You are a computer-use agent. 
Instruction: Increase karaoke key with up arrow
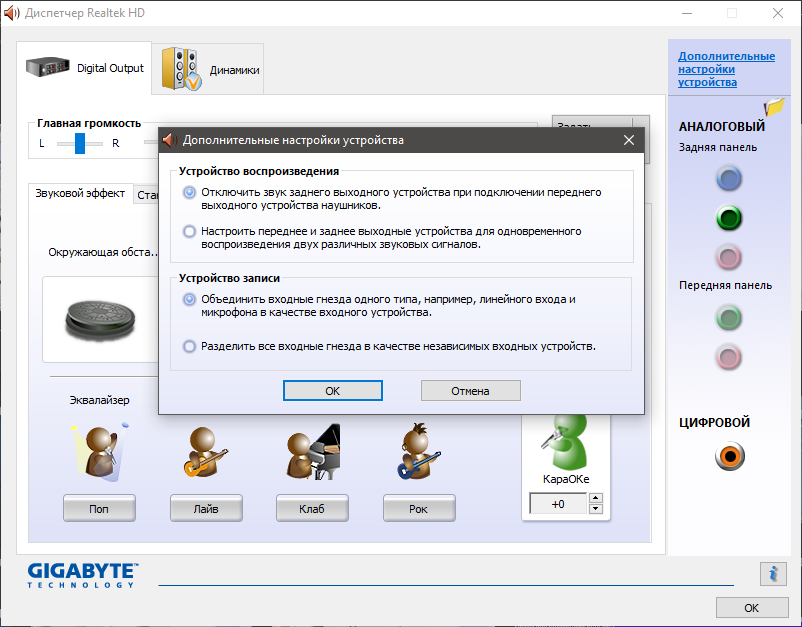click(x=595, y=498)
